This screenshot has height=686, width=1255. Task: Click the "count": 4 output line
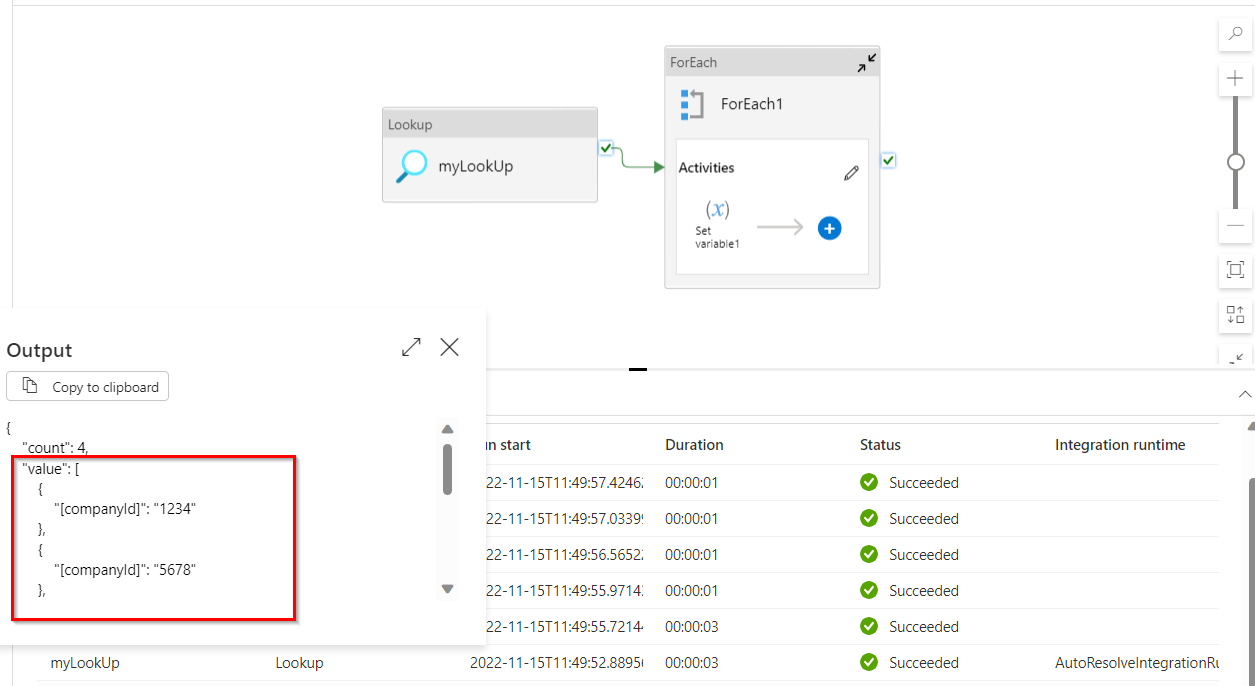(x=56, y=448)
